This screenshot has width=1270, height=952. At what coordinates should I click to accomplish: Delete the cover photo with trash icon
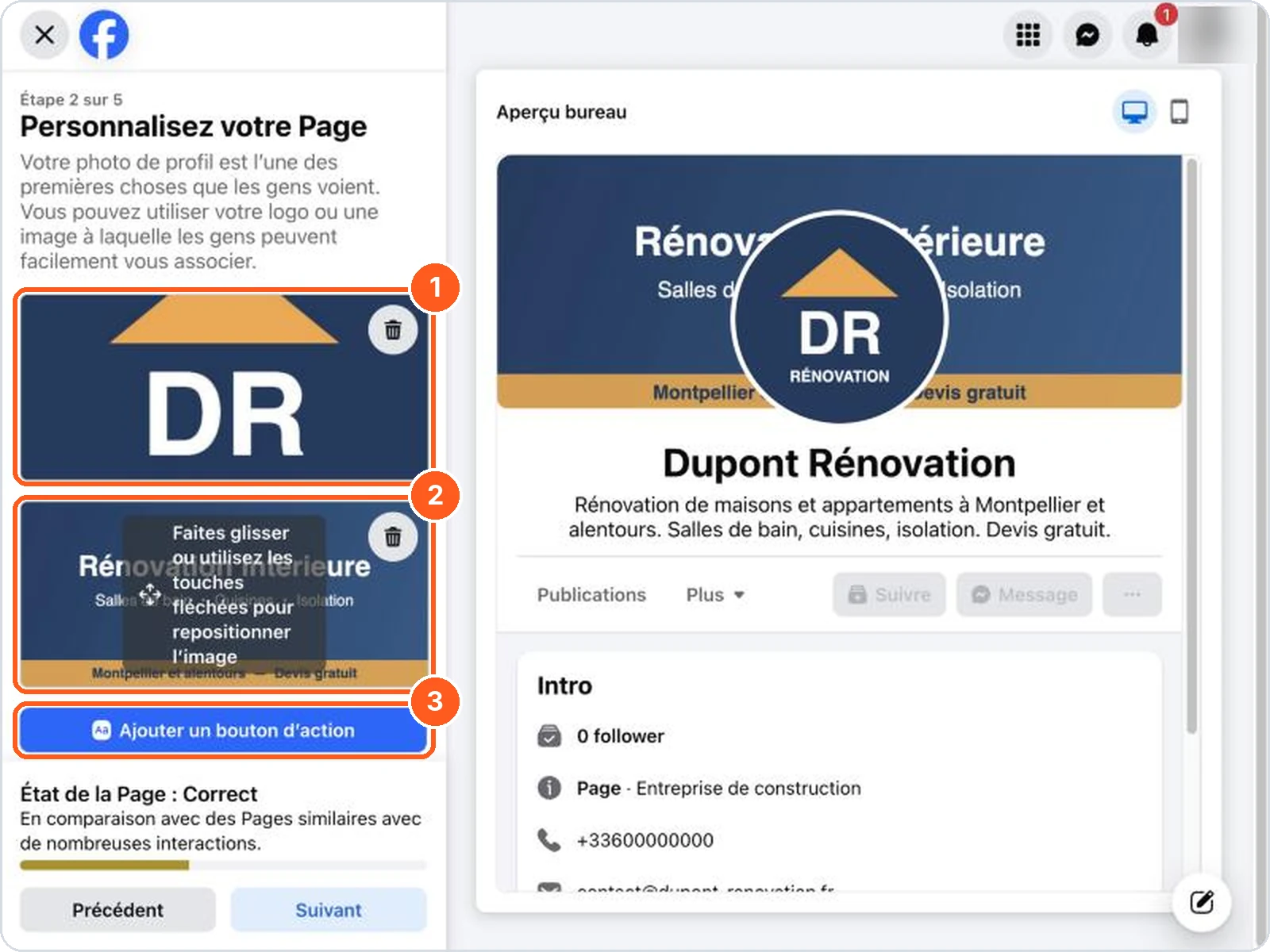point(393,537)
